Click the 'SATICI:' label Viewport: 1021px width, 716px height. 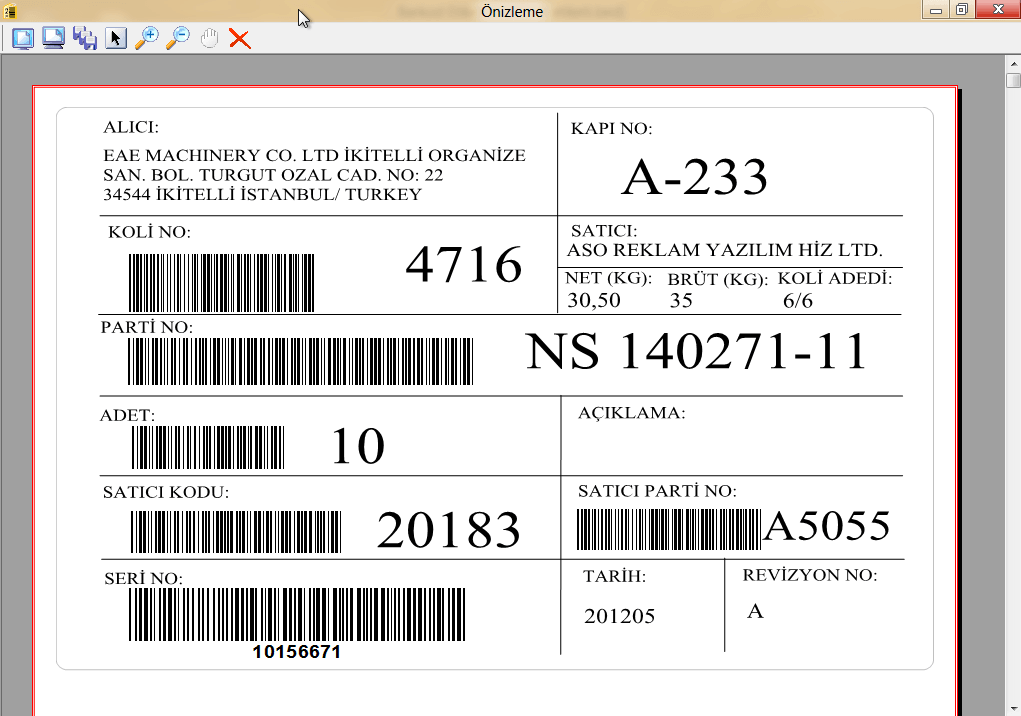[604, 231]
